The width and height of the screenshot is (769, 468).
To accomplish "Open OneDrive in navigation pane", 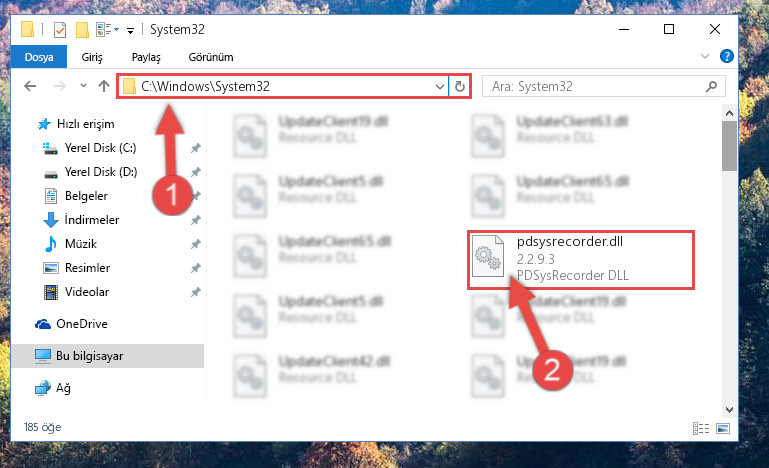I will click(x=81, y=324).
